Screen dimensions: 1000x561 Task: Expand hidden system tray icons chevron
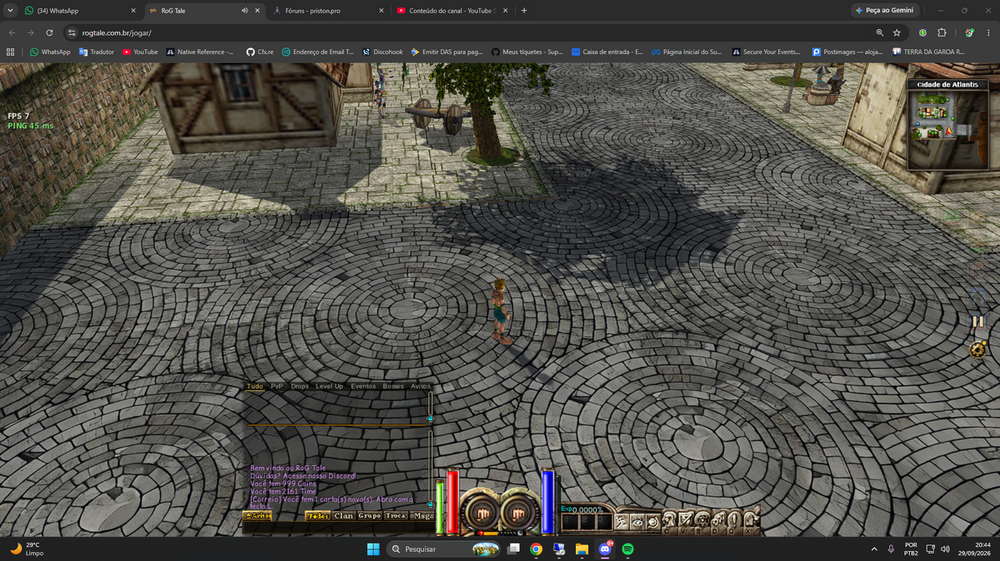click(874, 549)
